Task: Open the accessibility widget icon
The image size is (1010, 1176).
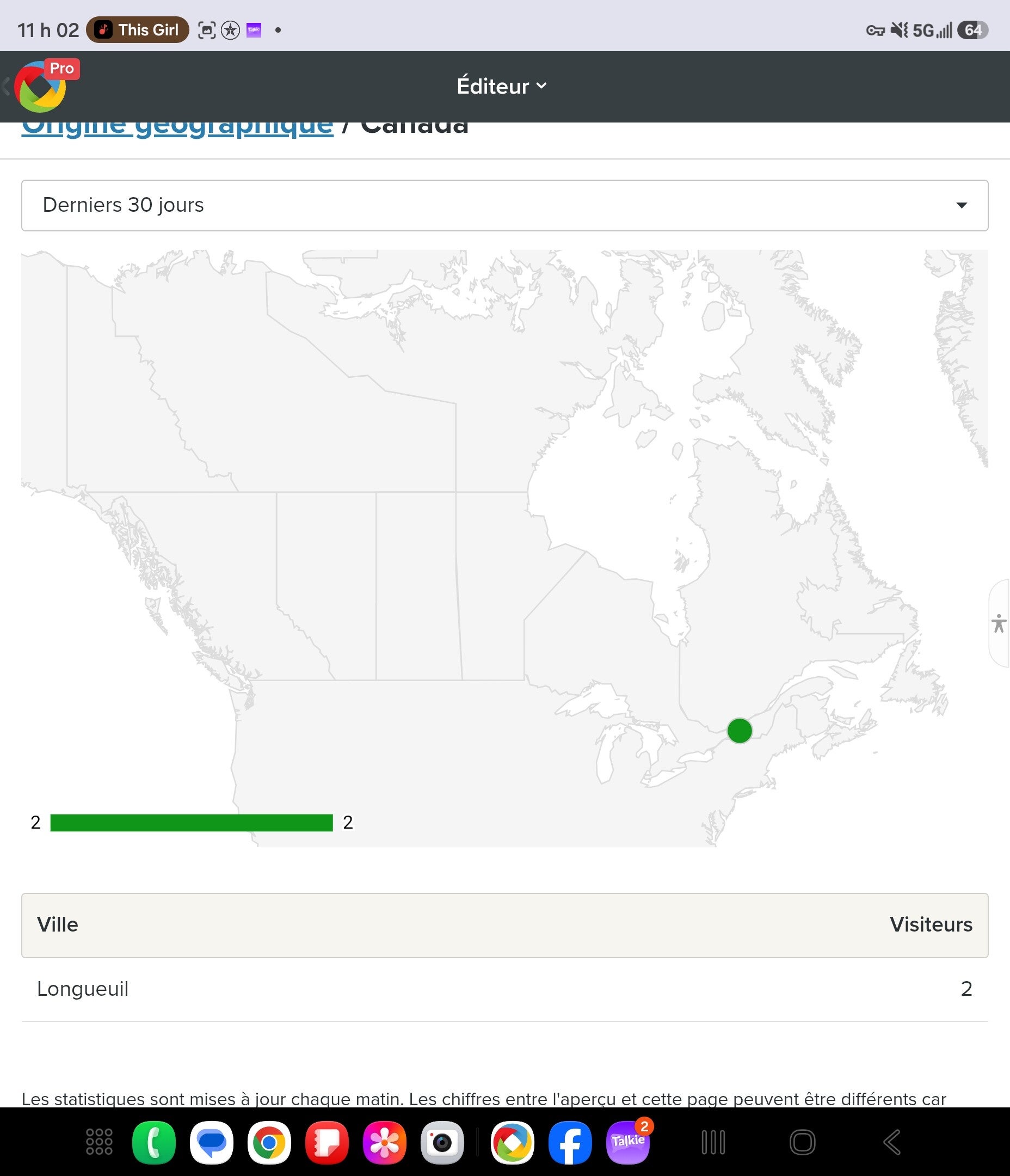Action: [999, 623]
